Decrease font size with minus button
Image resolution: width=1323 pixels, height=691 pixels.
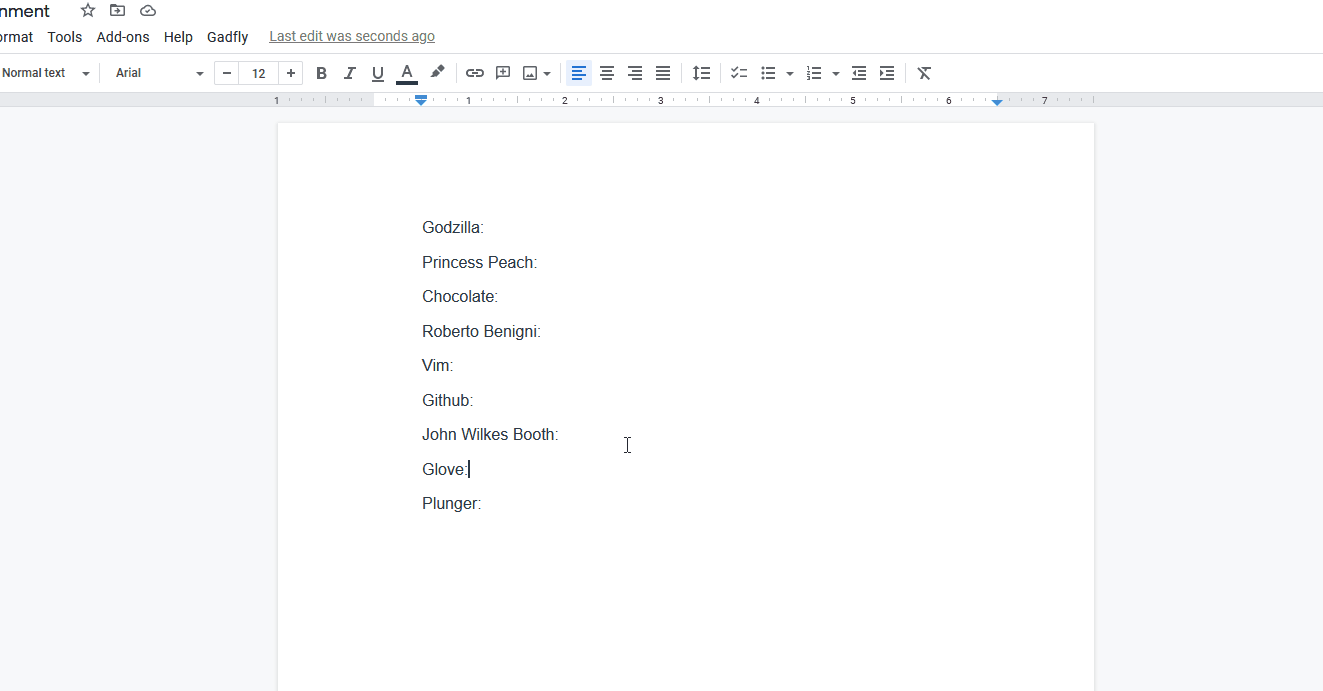[x=227, y=73]
